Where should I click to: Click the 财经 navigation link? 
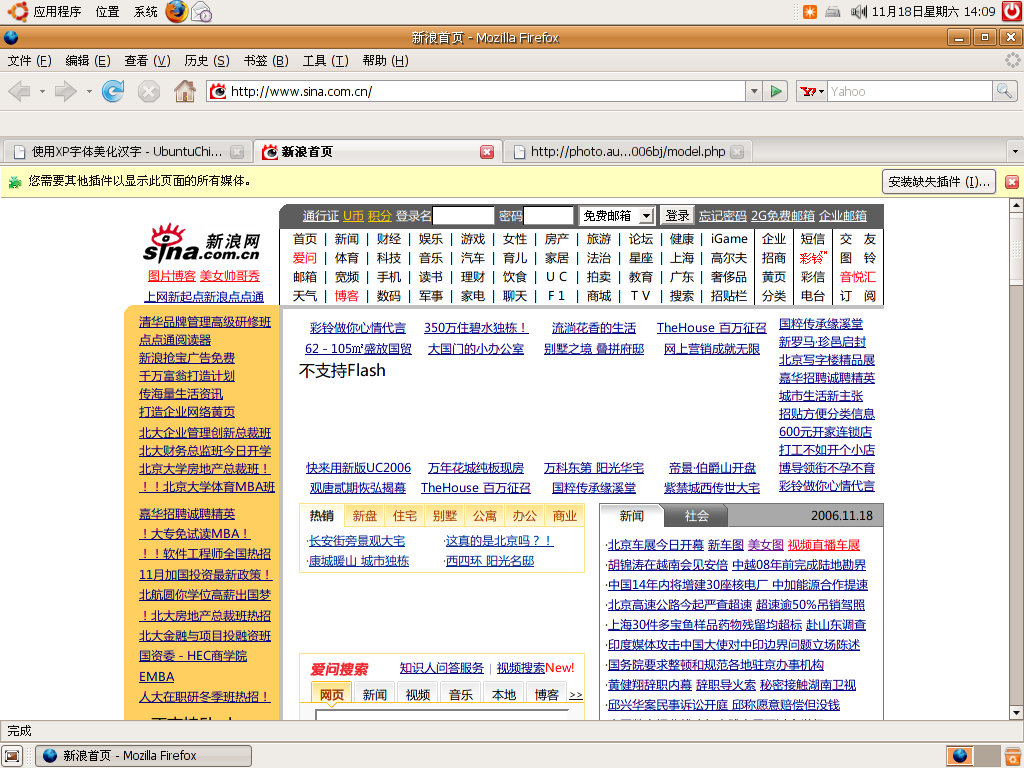click(x=389, y=239)
